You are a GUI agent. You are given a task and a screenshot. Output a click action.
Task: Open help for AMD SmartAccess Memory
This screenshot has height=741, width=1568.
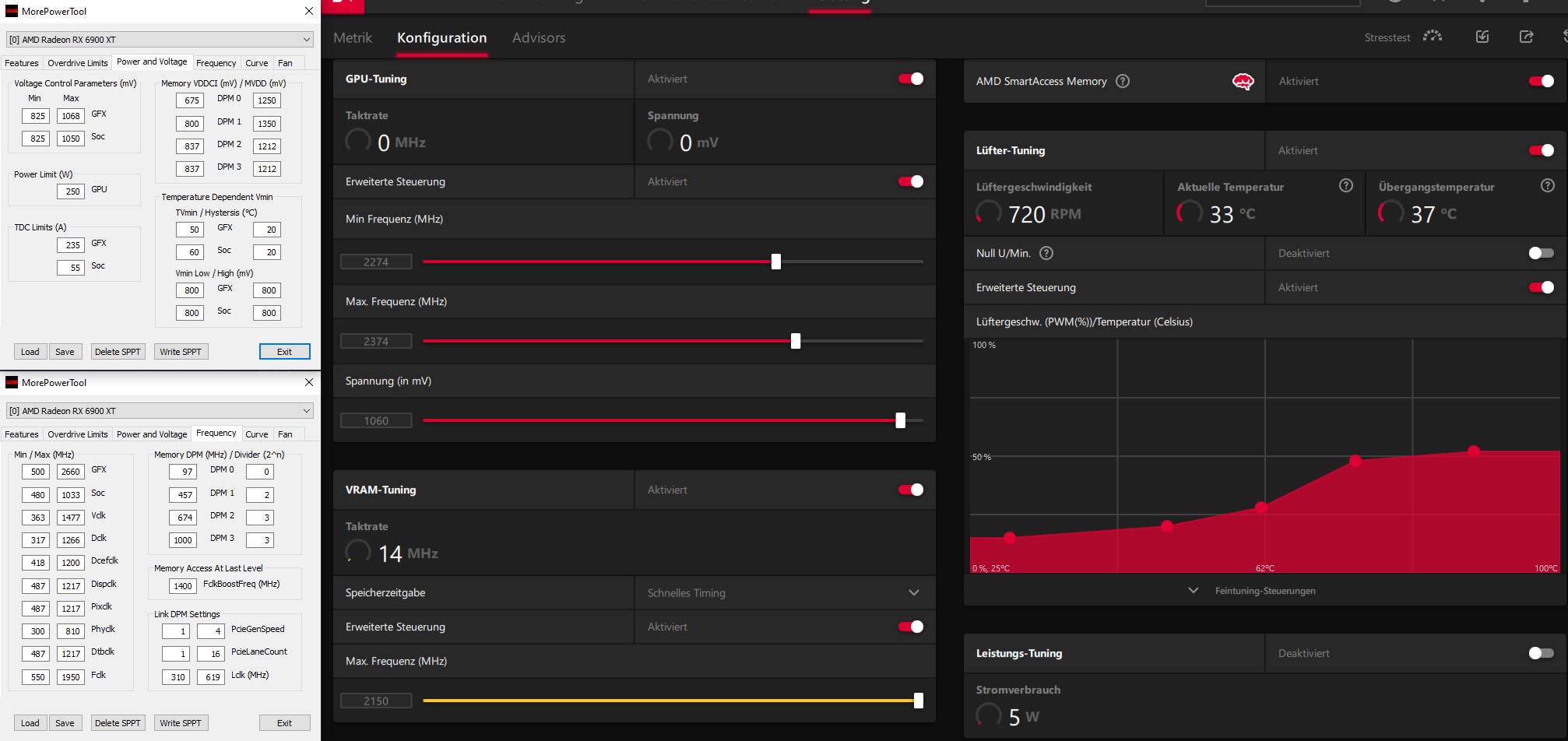(1123, 81)
